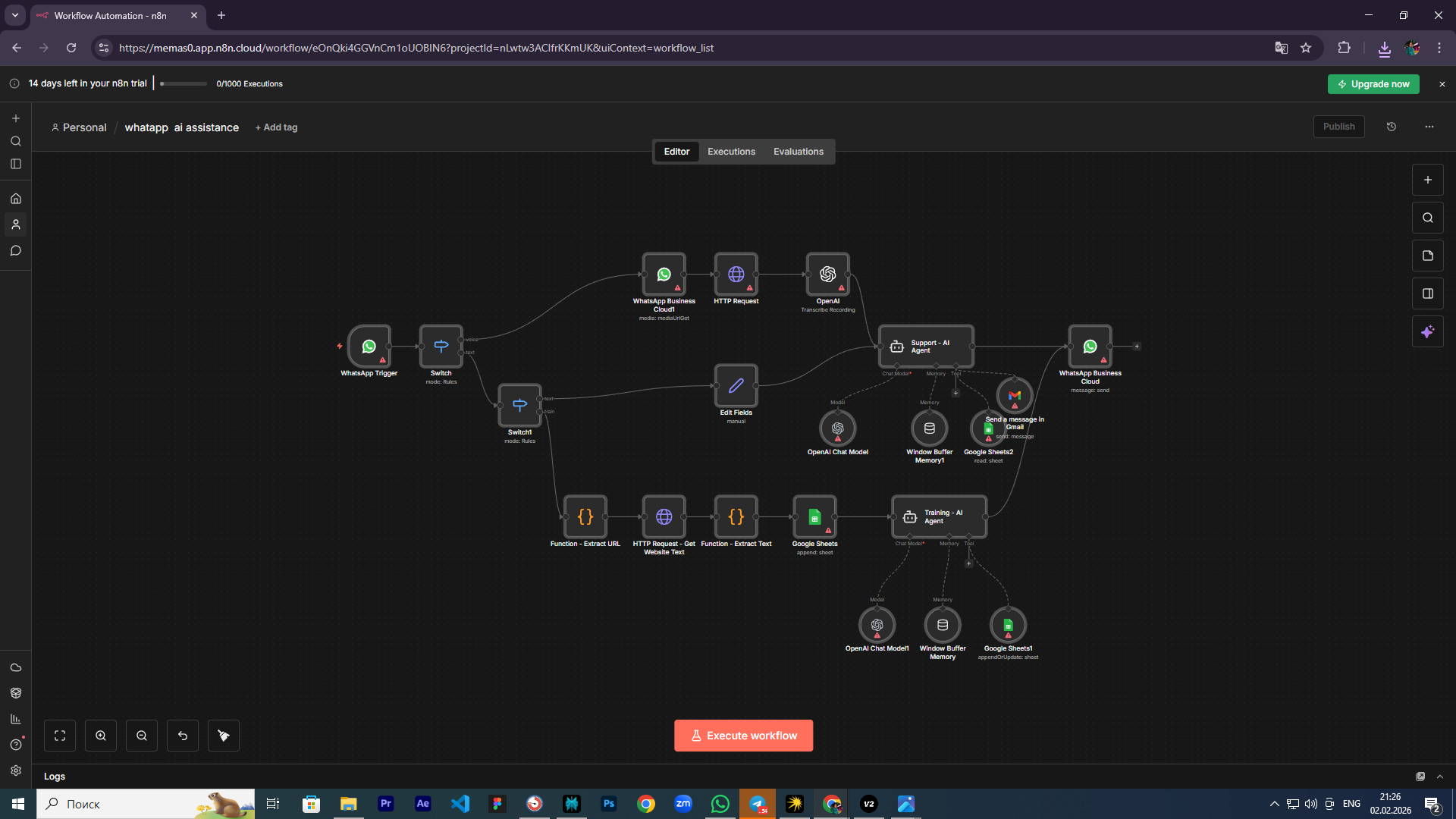This screenshot has height=819, width=1456.
Task: Add a tag to the workflow
Action: click(x=277, y=127)
